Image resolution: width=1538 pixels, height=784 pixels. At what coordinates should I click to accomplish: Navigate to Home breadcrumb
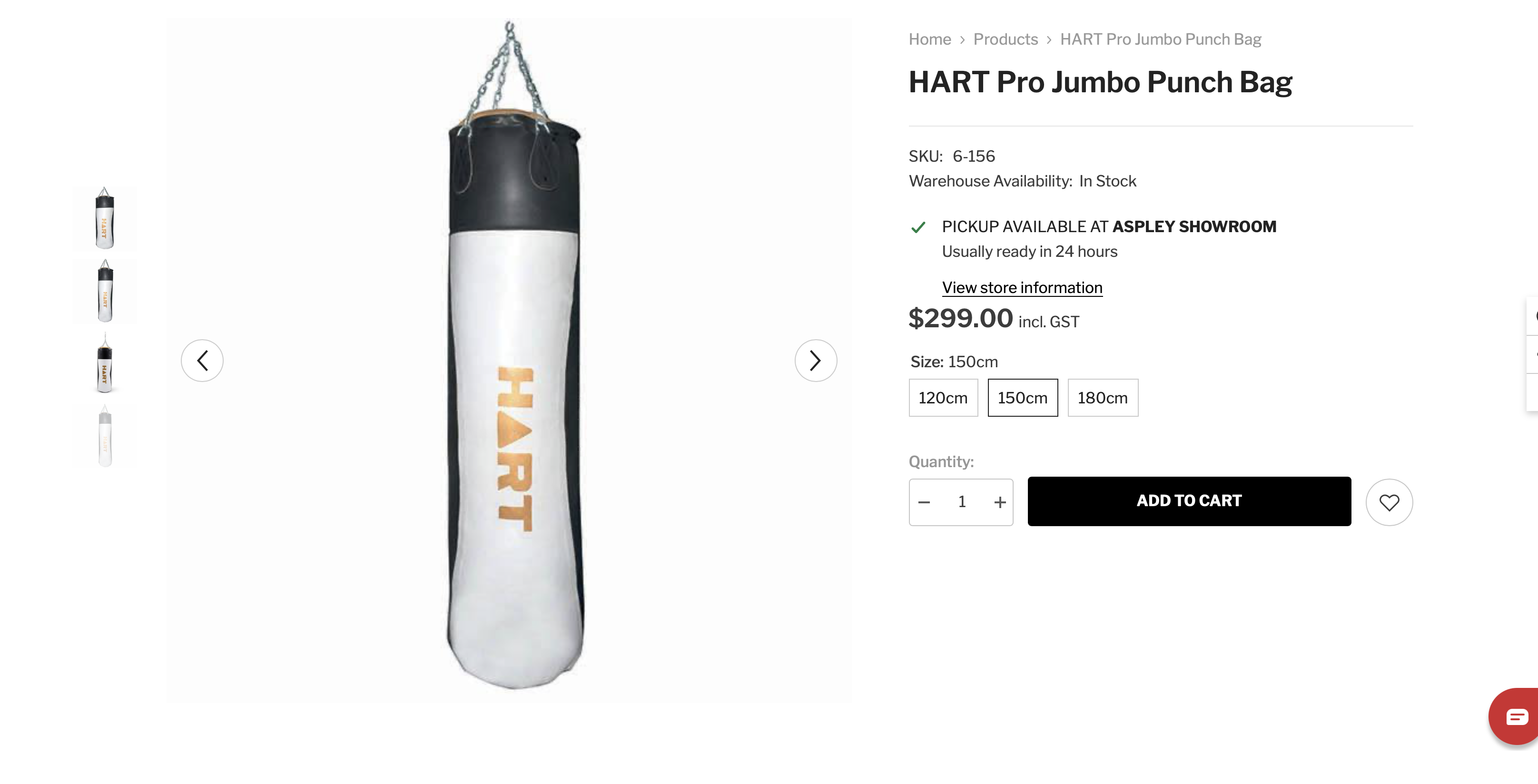930,39
